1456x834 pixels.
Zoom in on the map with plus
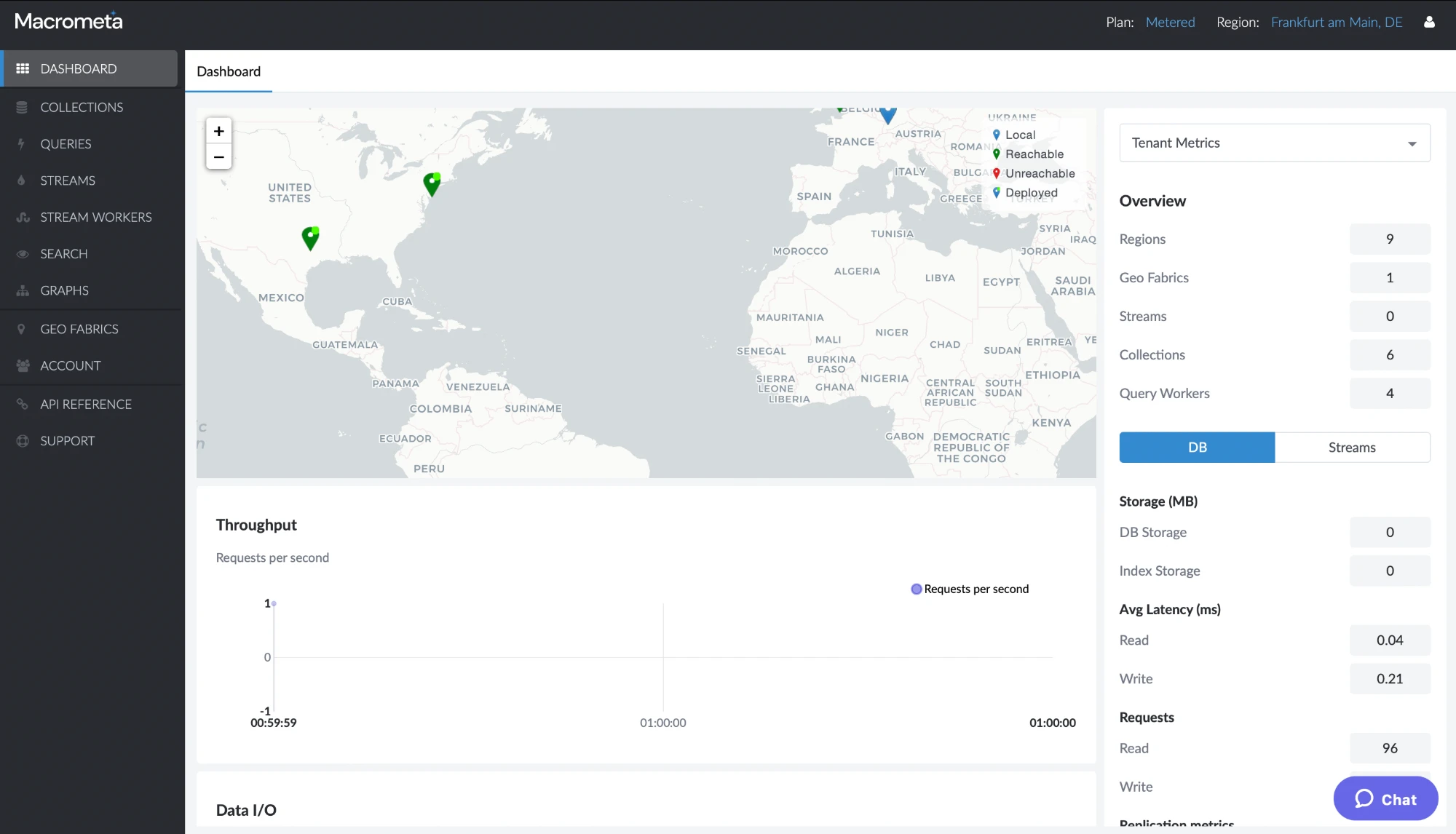click(218, 131)
